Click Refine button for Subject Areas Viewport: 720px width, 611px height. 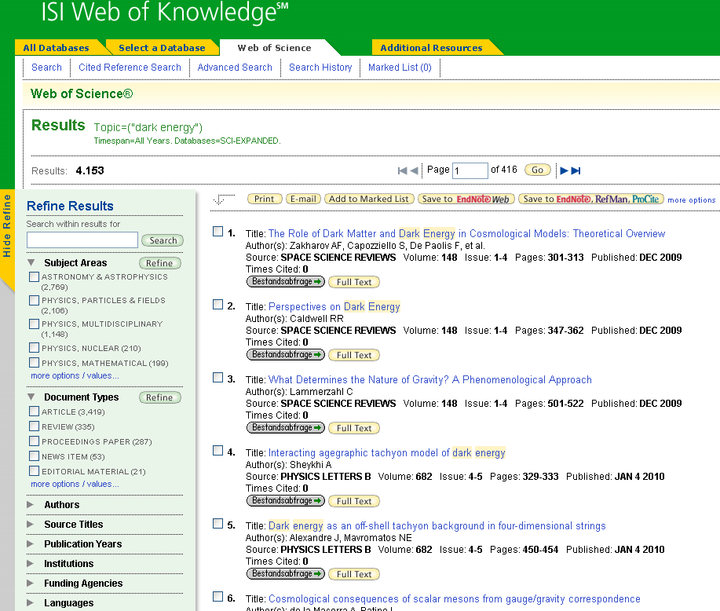160,263
